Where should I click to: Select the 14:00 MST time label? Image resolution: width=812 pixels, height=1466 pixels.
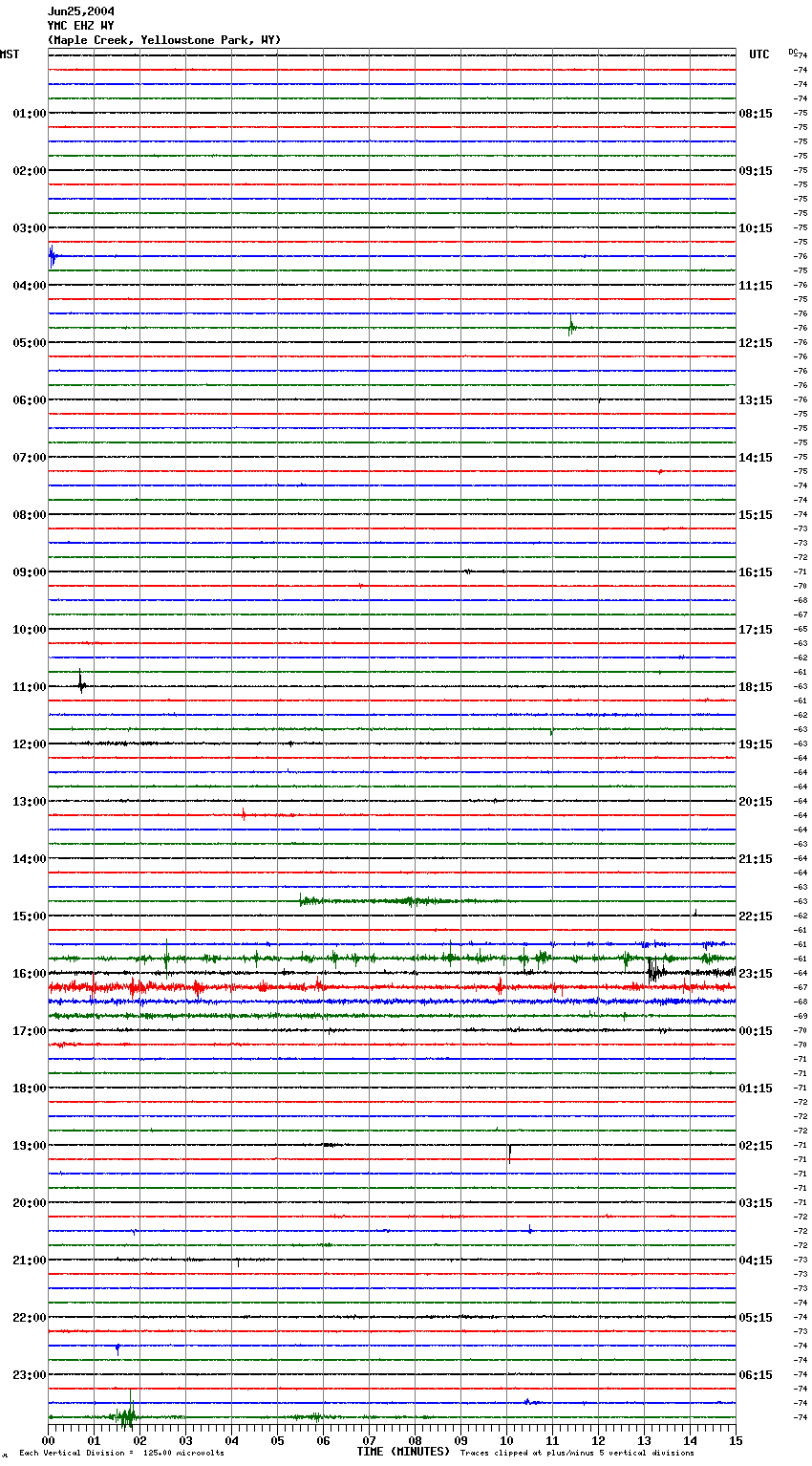click(30, 859)
